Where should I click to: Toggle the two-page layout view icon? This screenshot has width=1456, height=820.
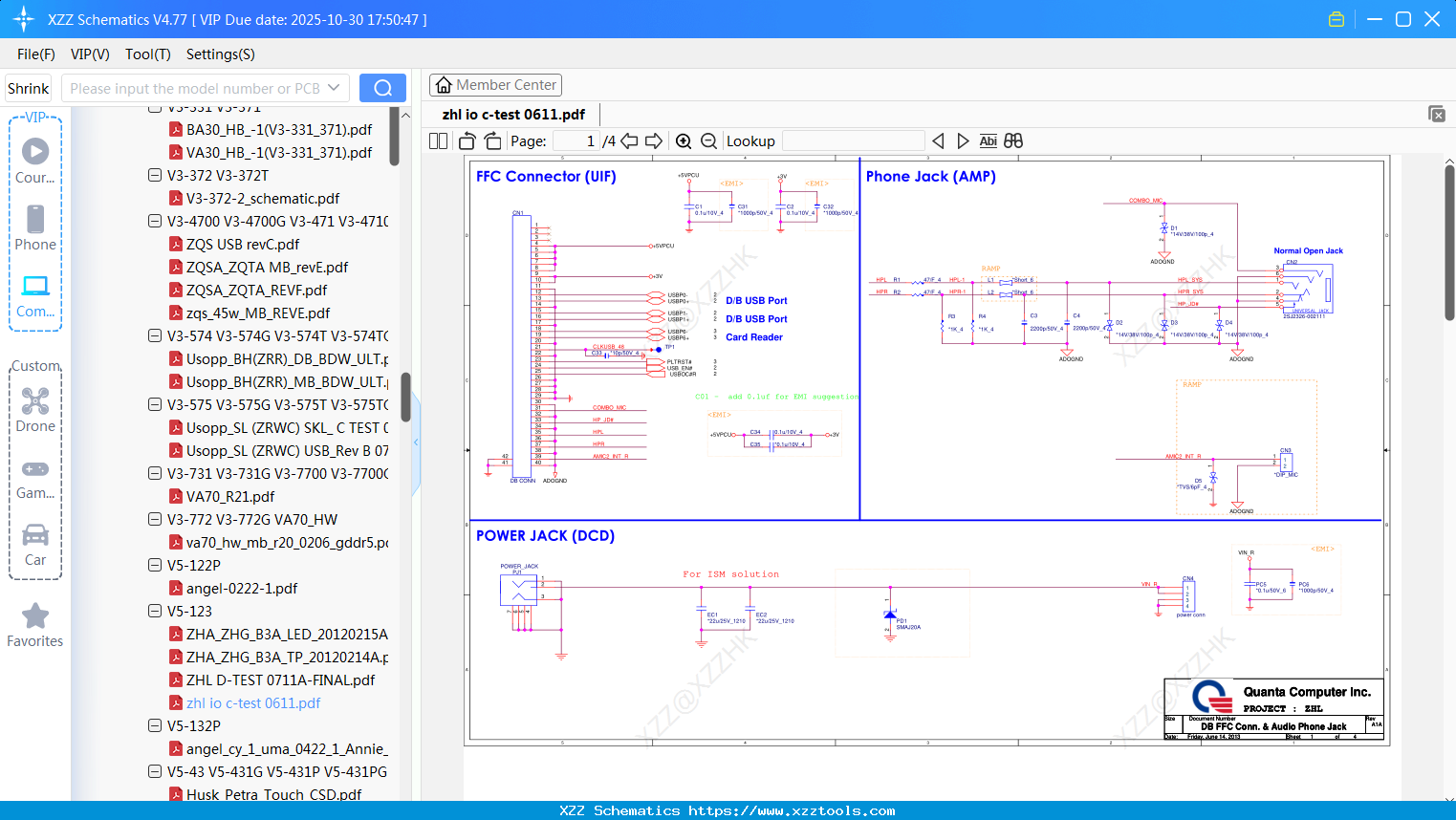(x=439, y=141)
